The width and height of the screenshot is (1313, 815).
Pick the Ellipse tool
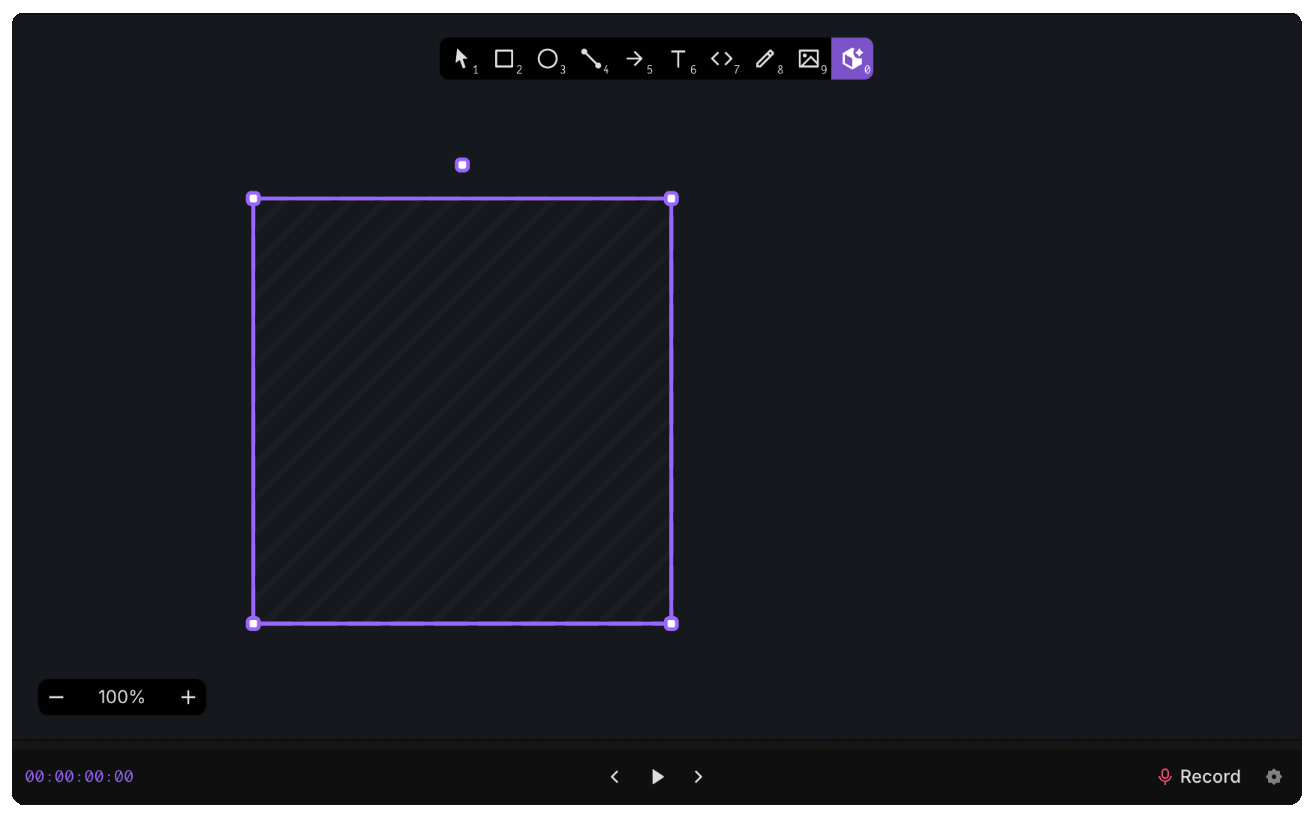coord(548,59)
